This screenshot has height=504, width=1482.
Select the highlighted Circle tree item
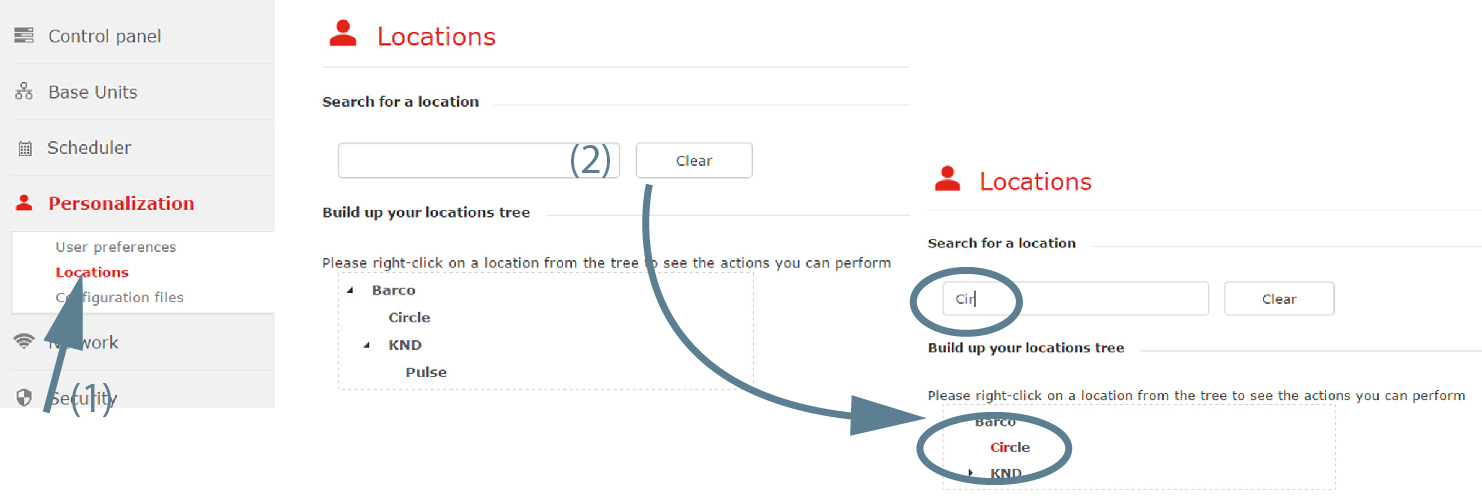coord(1010,447)
